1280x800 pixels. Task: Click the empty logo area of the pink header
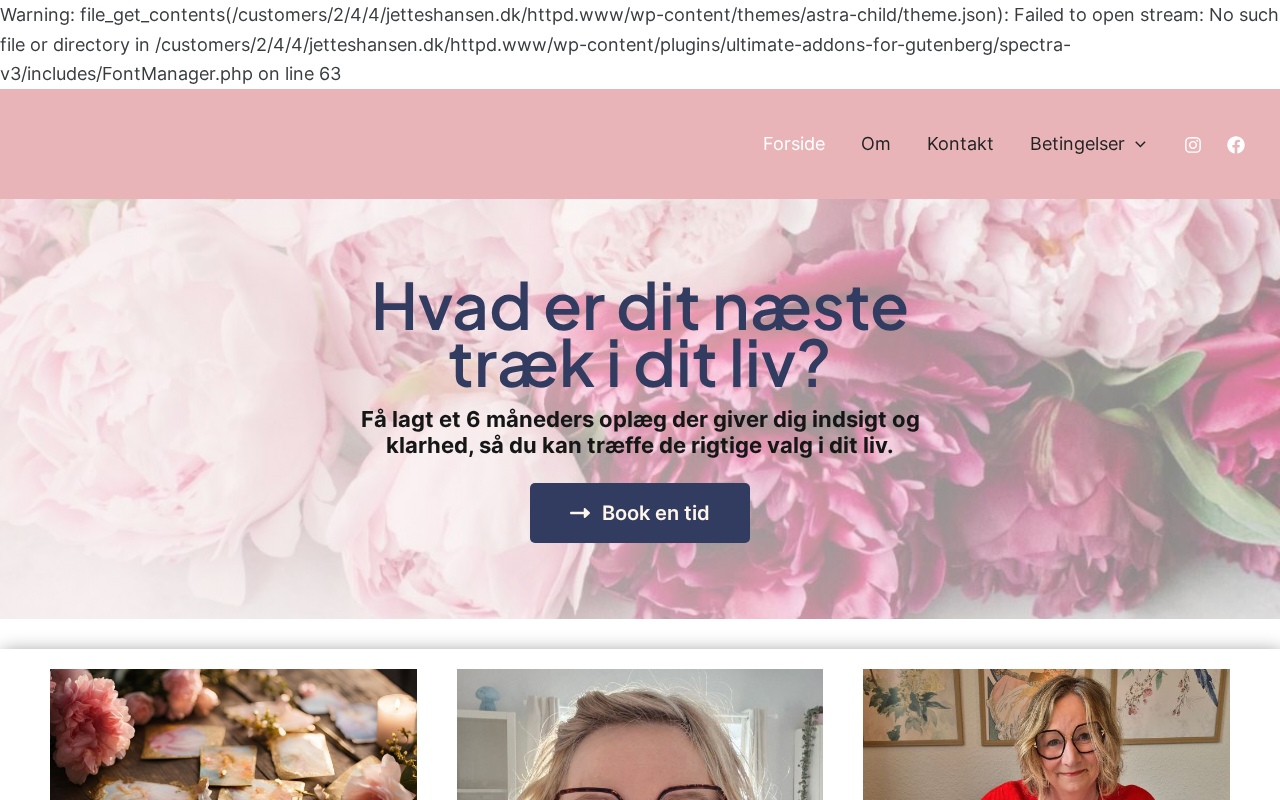click(x=150, y=144)
